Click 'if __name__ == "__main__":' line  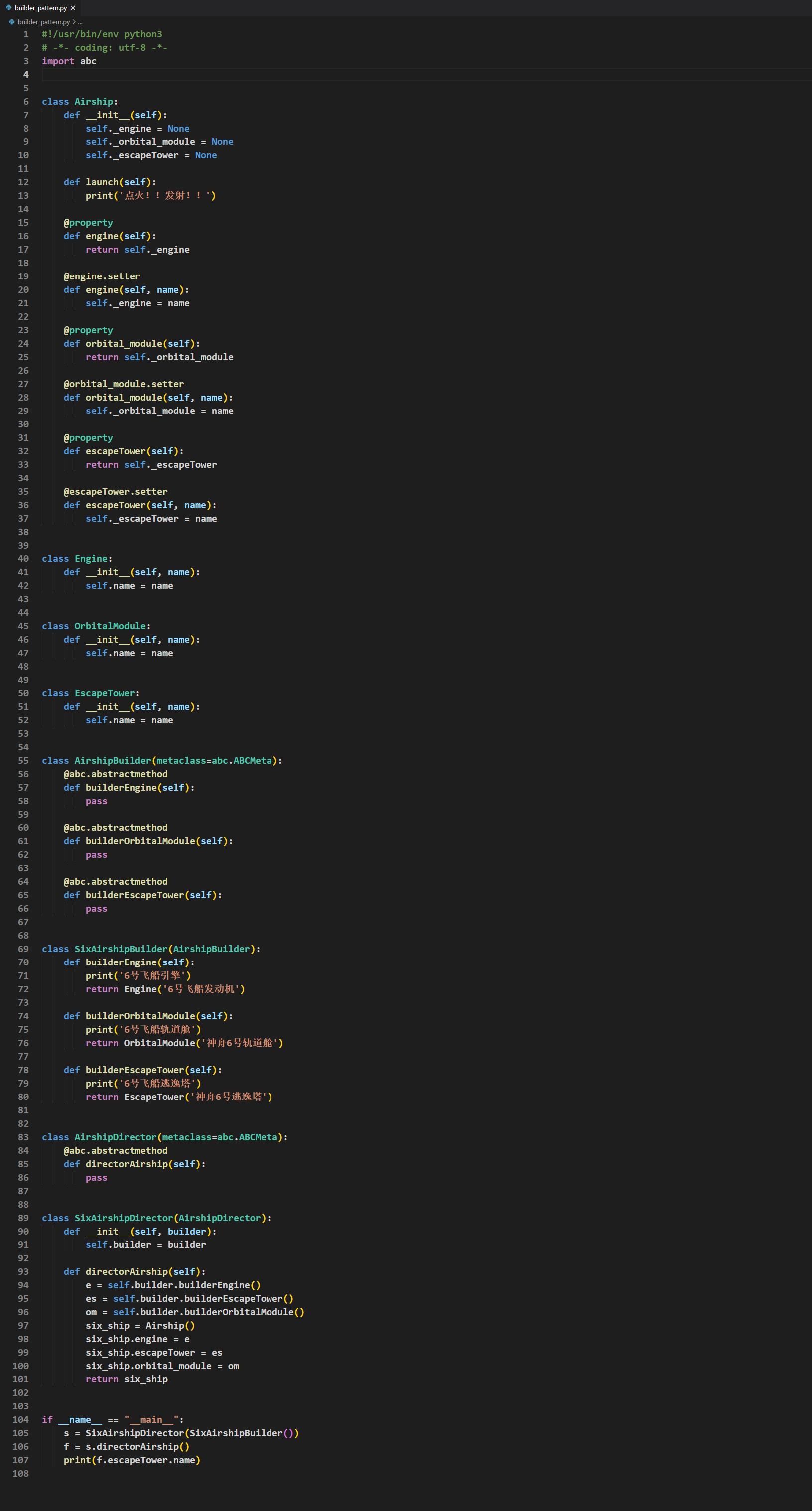point(113,1419)
